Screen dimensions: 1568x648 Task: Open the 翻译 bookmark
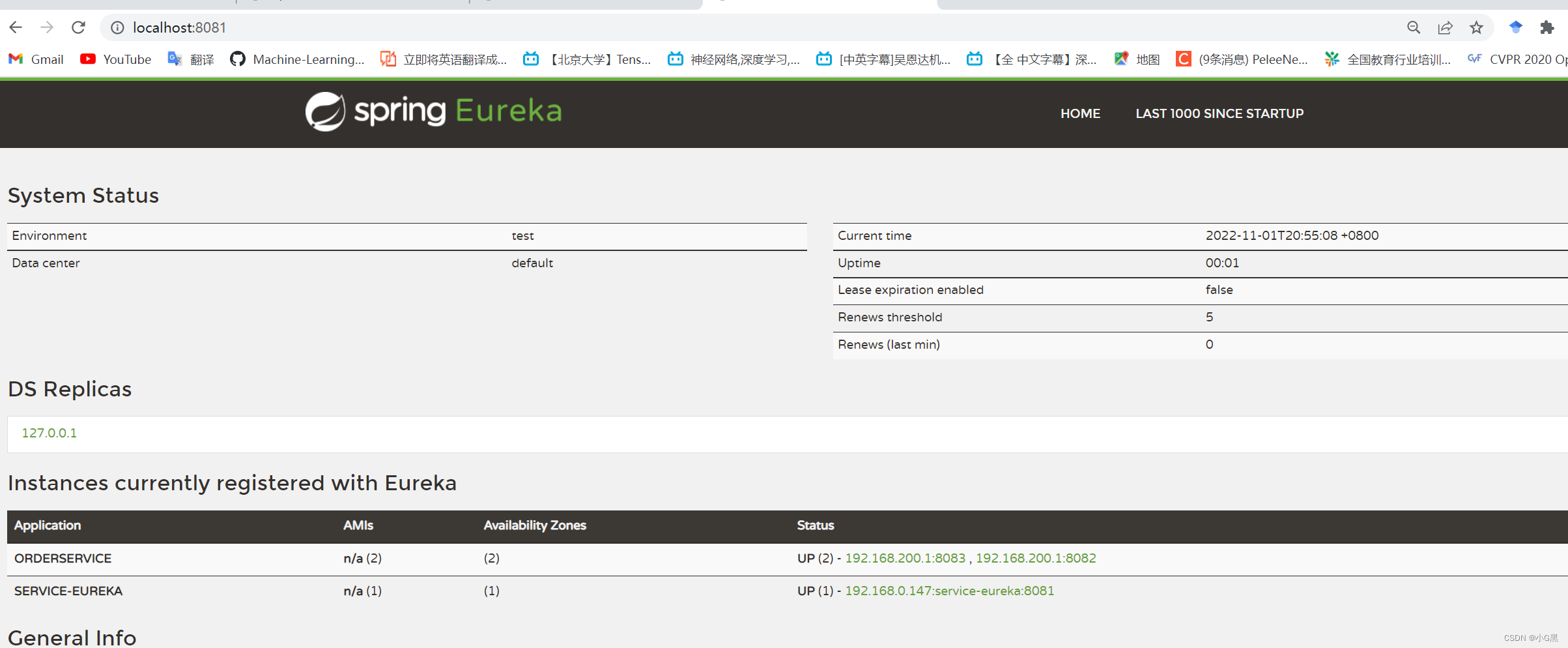point(190,59)
